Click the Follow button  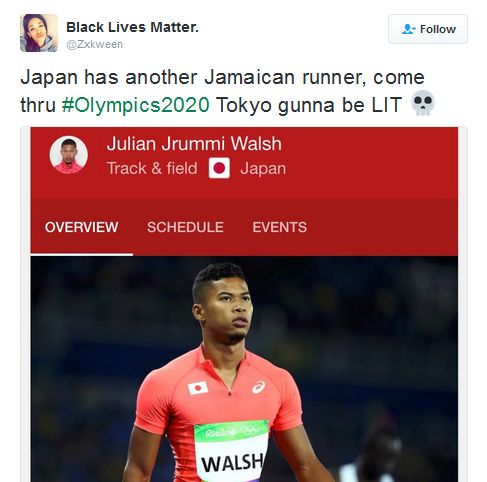click(x=428, y=29)
